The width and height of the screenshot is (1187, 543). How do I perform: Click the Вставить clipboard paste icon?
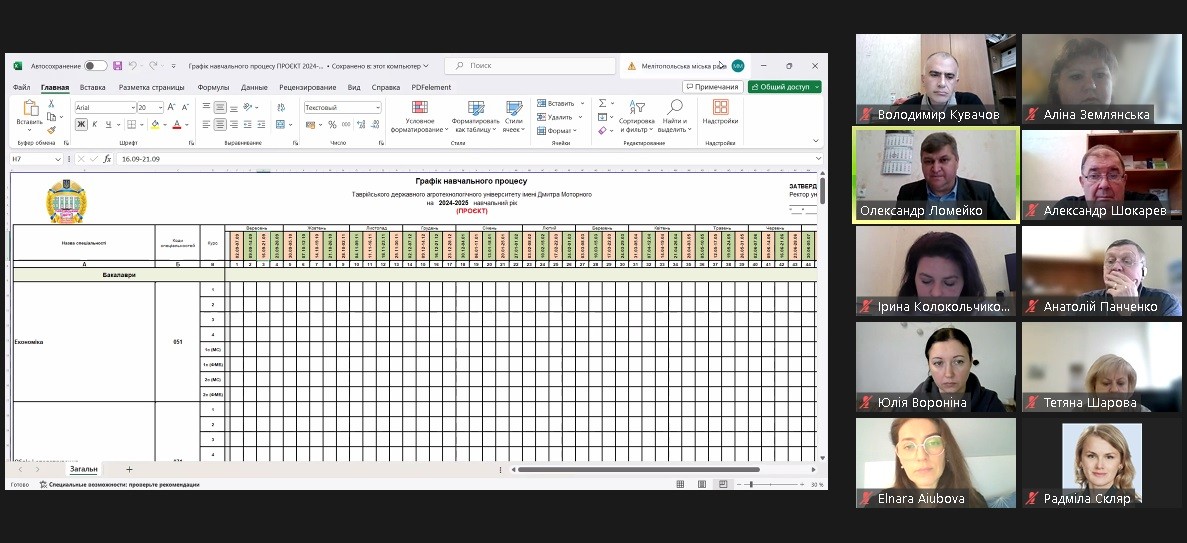coord(30,108)
